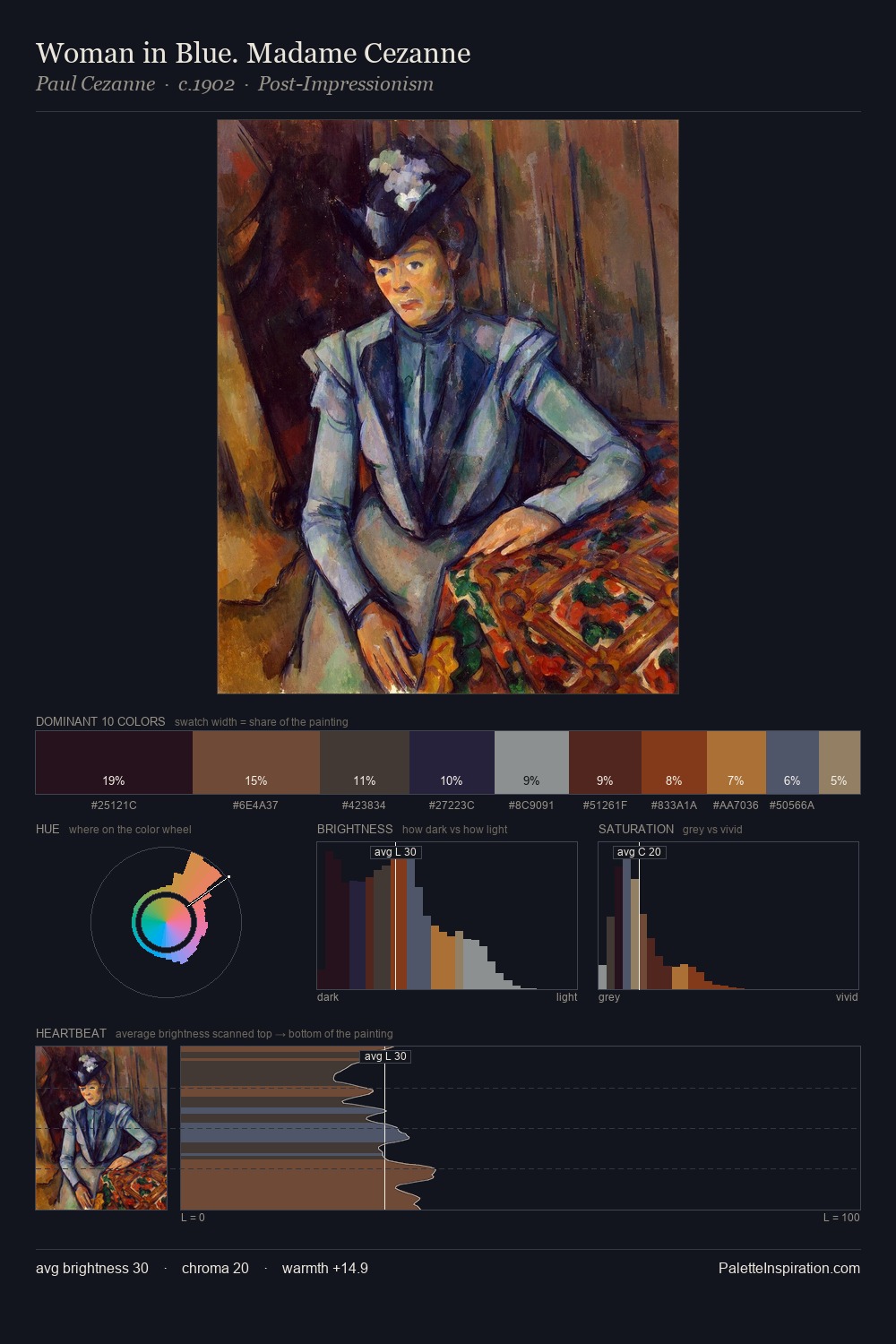Click the 'grey' axis label
Screen dimensions: 896x1344
[609, 997]
